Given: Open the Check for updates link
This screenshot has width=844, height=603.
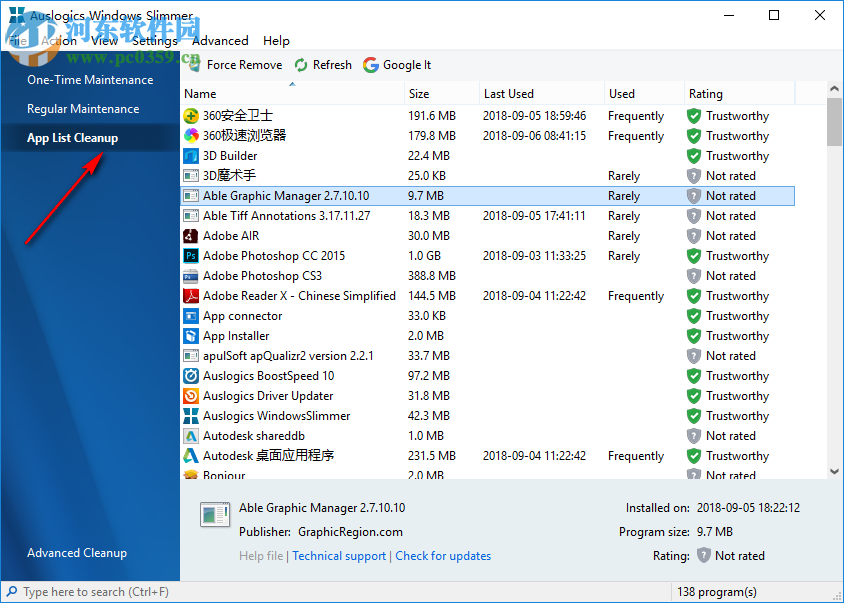Looking at the screenshot, I should [443, 555].
